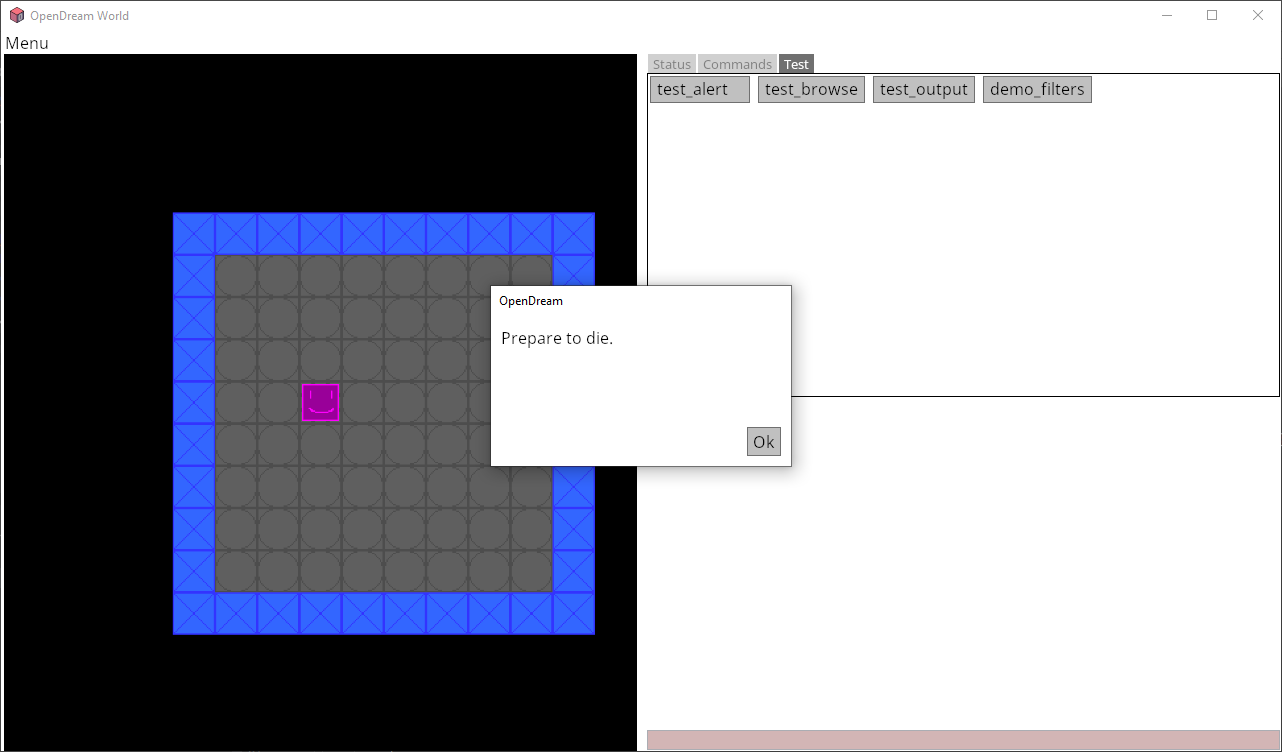Switch to the Status tab
Screen dimensions: 1282x752
coord(671,63)
